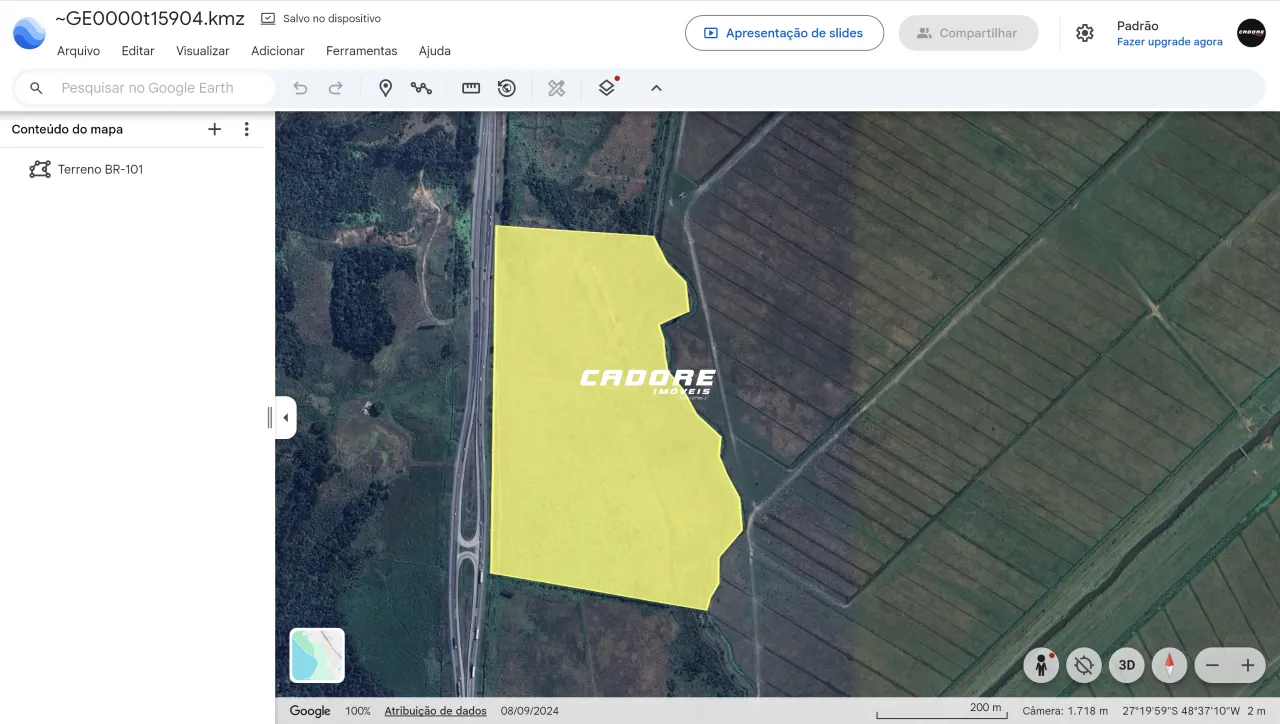Click the 08/09/2024 imagery date

pos(530,711)
